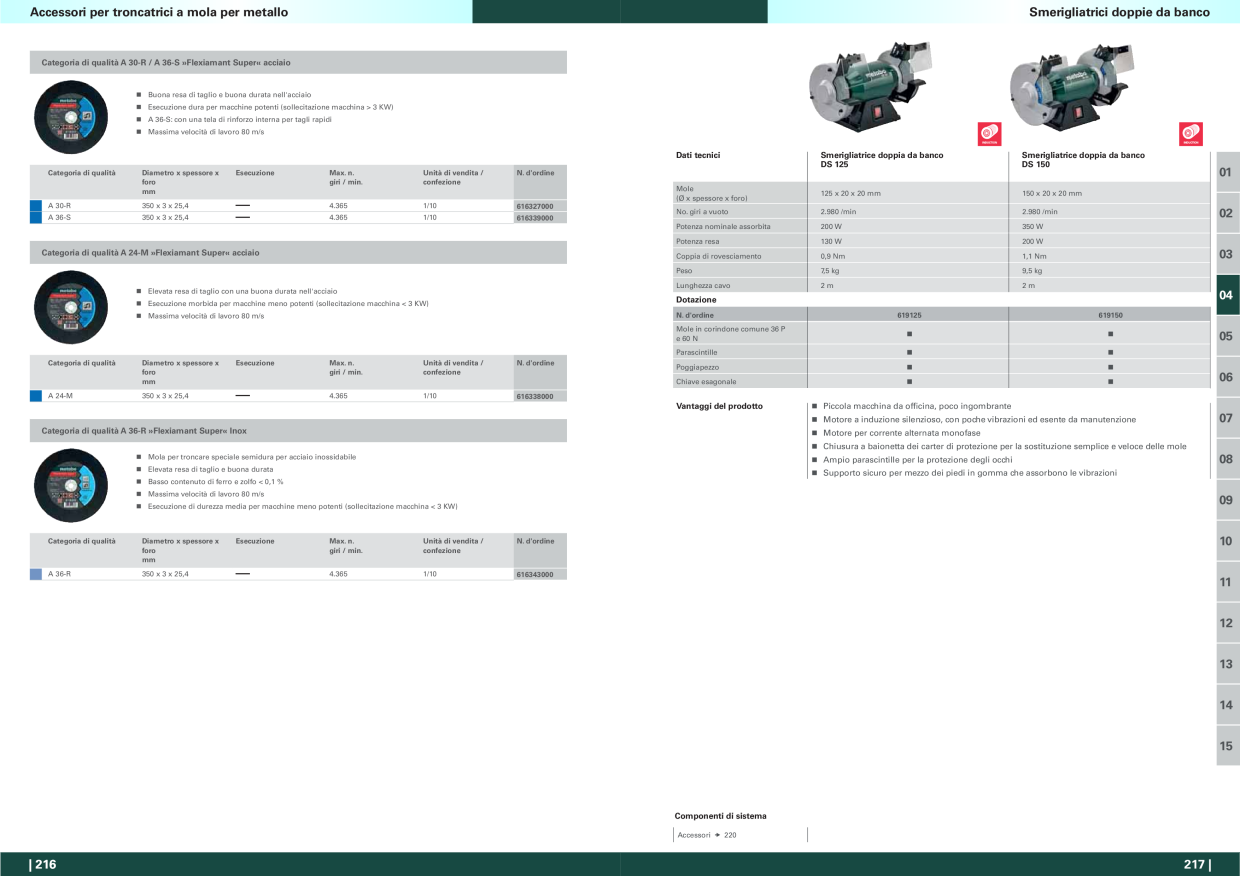Open chapter tab 05

point(1227,336)
